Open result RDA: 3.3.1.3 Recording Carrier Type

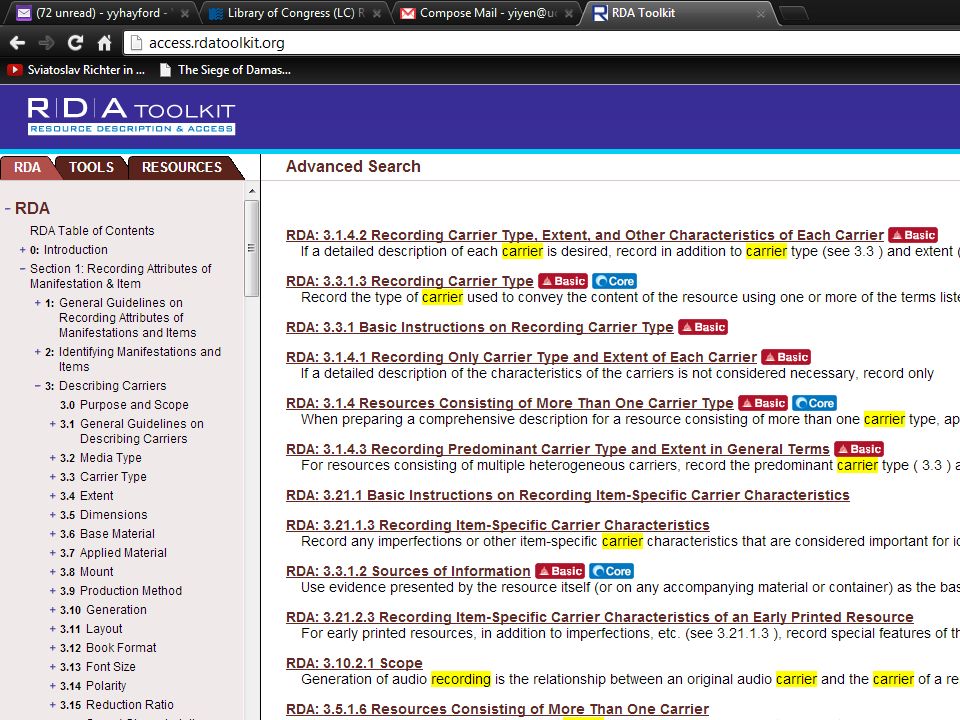click(410, 281)
